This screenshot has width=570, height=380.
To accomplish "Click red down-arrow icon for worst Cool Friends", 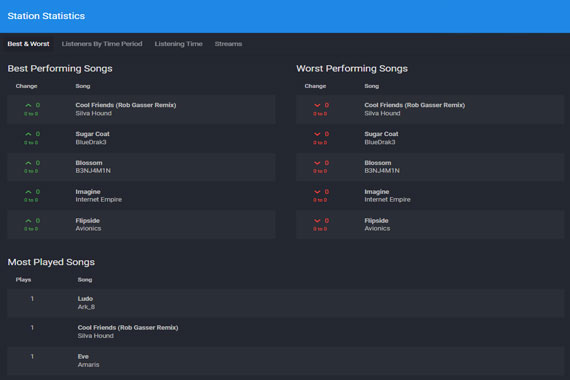I will pos(317,105).
